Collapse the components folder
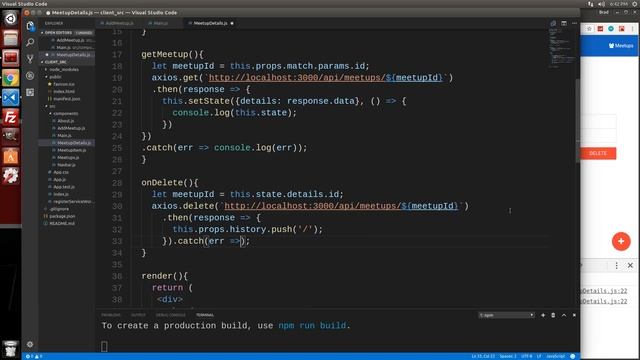The image size is (640, 360). coord(65,113)
